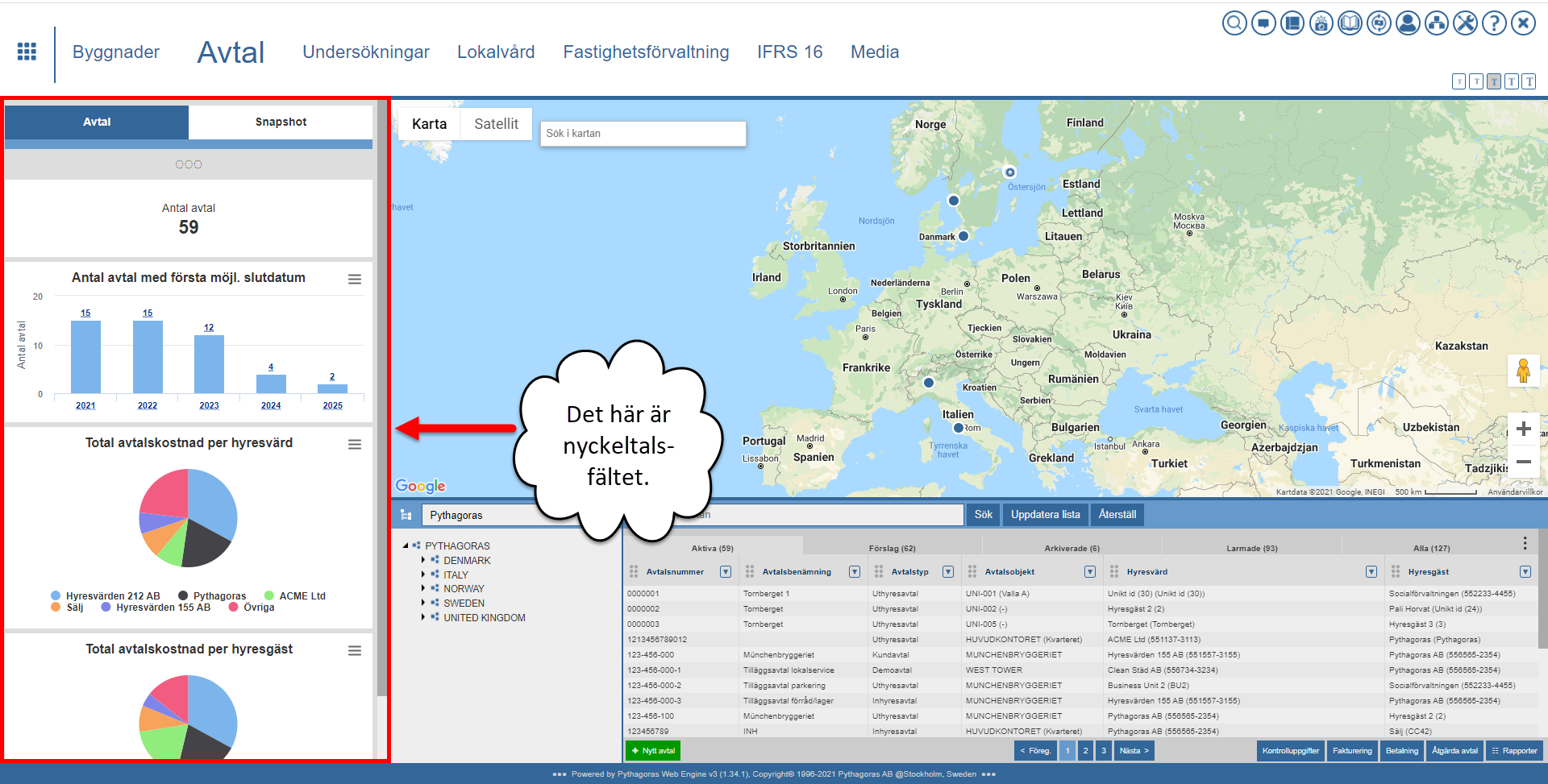The width and height of the screenshot is (1548, 784).
Task: Open the app grid launcher icon
Action: (27, 52)
